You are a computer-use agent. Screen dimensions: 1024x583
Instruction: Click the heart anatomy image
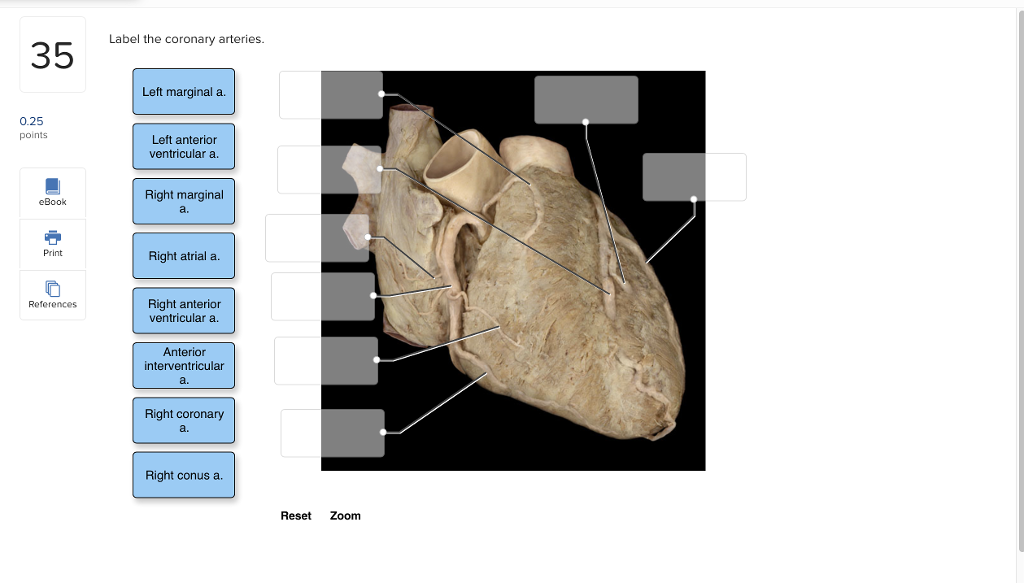(512, 268)
